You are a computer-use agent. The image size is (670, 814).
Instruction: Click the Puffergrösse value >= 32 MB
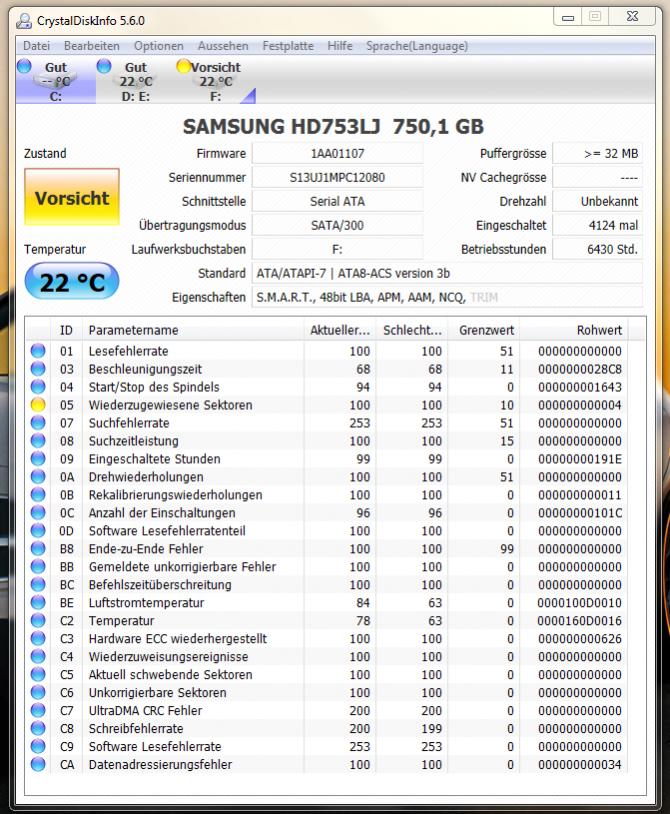597,154
